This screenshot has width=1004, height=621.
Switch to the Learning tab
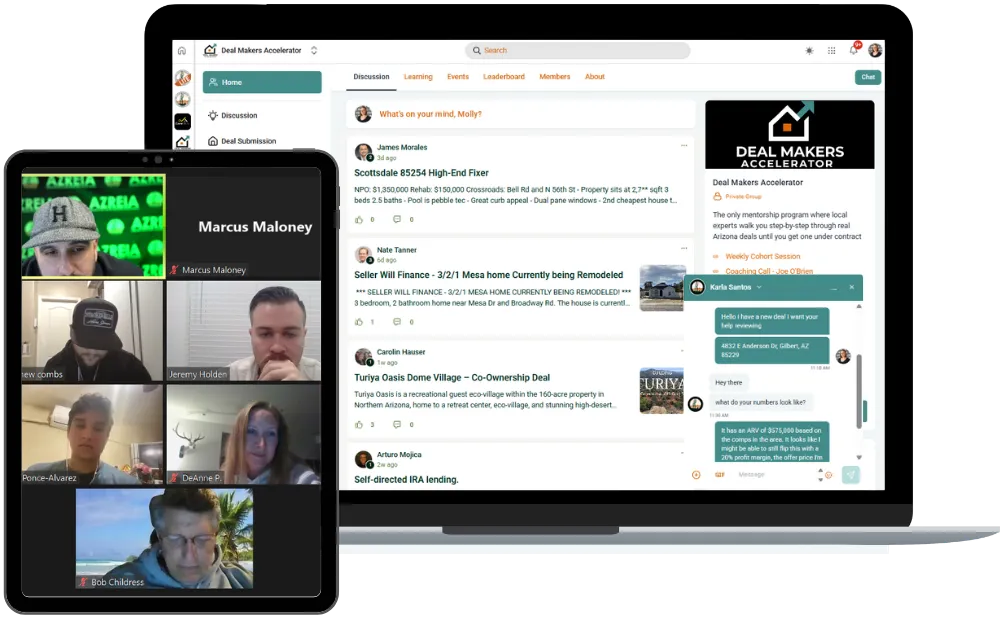418,77
